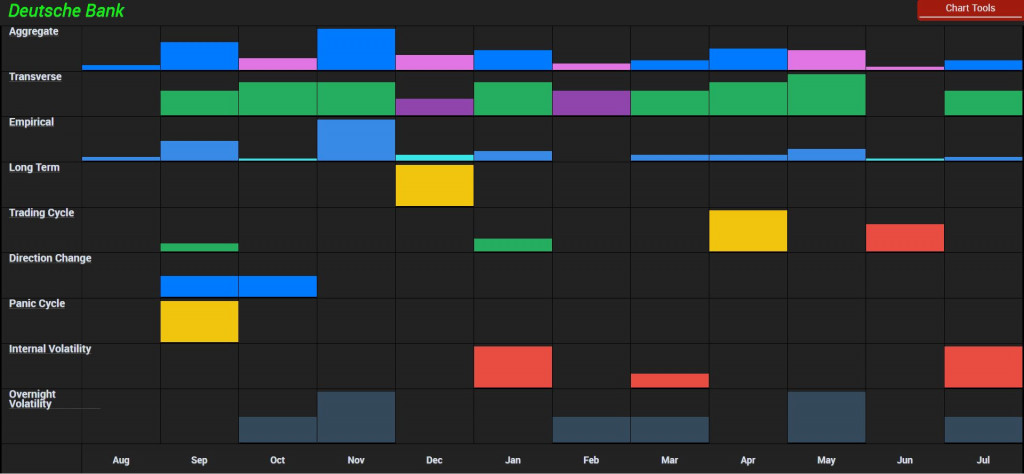Screen dimensions: 1024x474
Task: Select the Direction Change row label
Action: (50, 259)
